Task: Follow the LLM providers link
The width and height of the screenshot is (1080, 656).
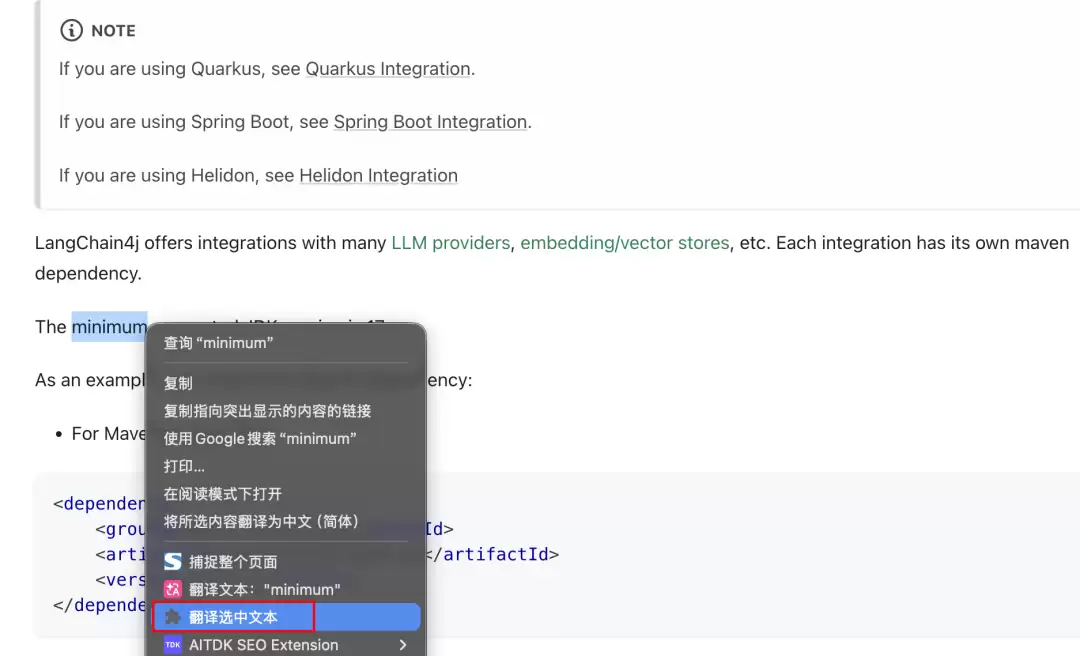Action: coord(450,243)
